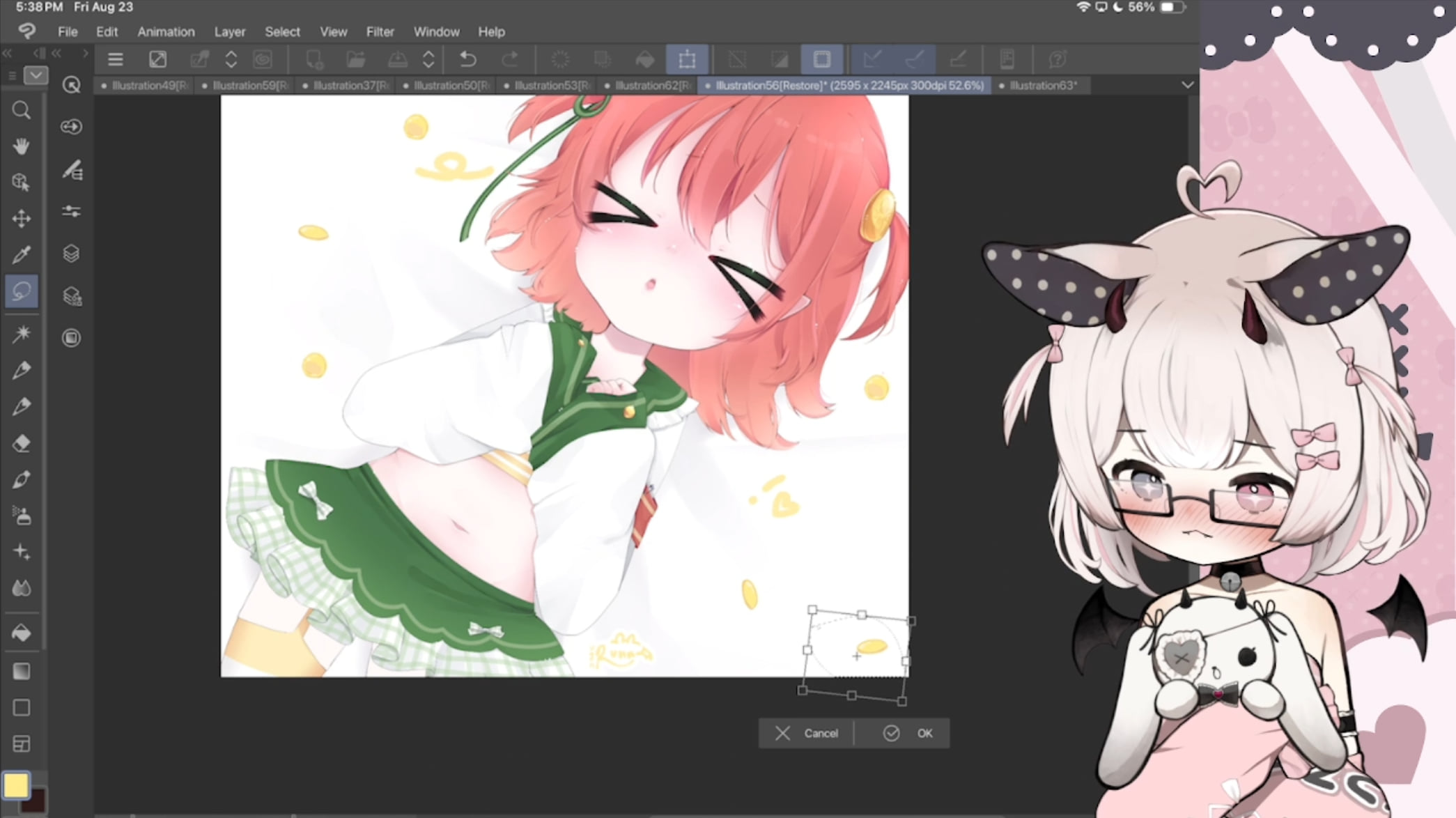Select the Gradient tool
Screen dimensions: 1456x818
22,671
